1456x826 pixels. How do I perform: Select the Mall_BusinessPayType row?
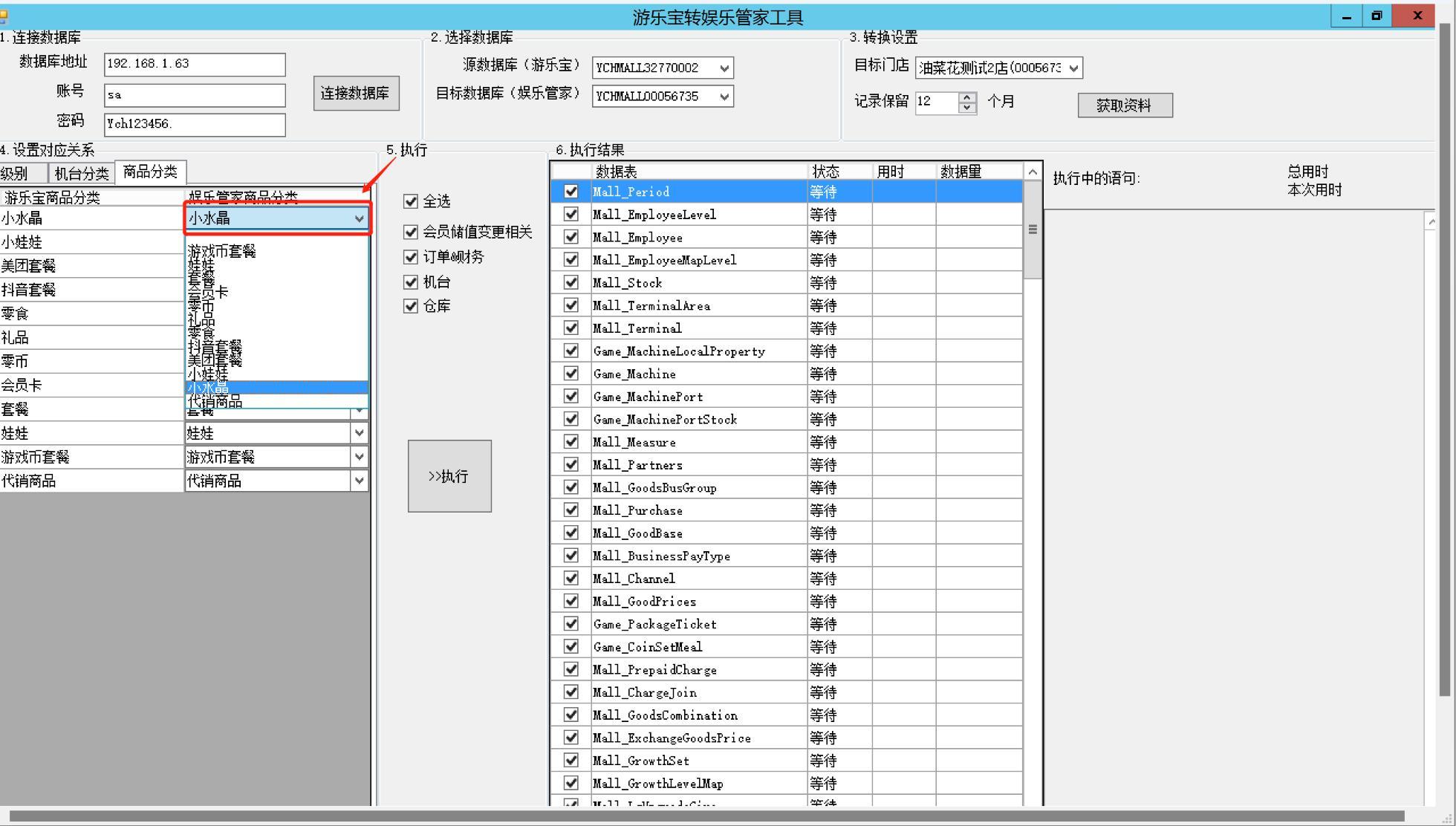tap(787, 556)
